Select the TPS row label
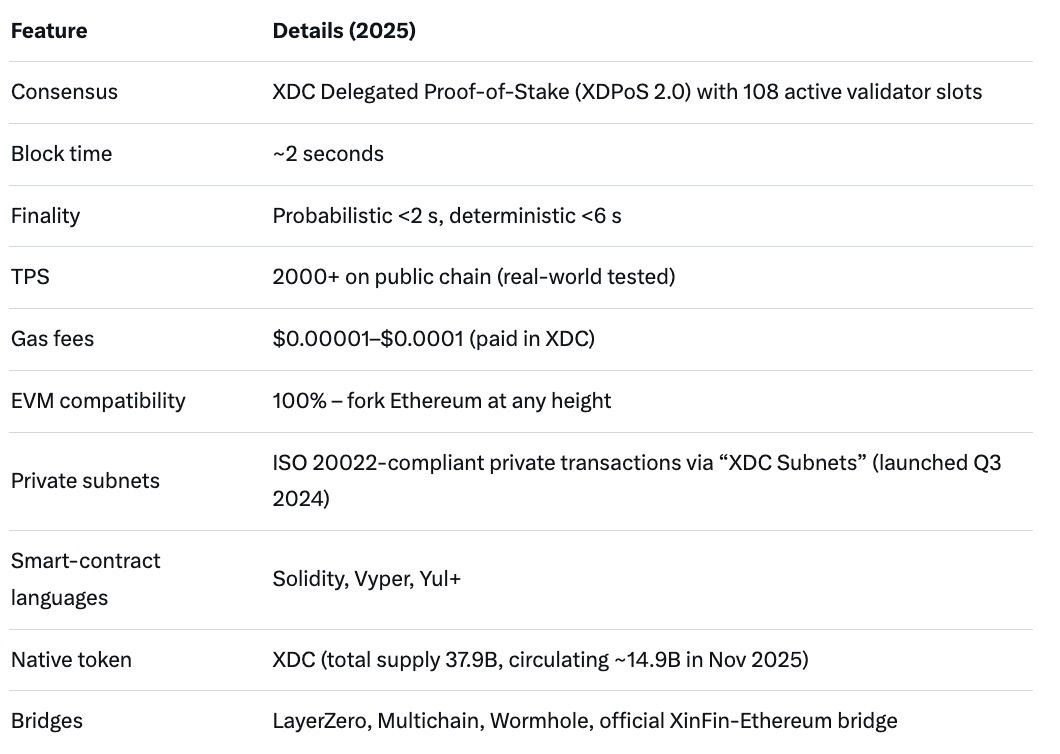The width and height of the screenshot is (1060, 754). pos(30,277)
